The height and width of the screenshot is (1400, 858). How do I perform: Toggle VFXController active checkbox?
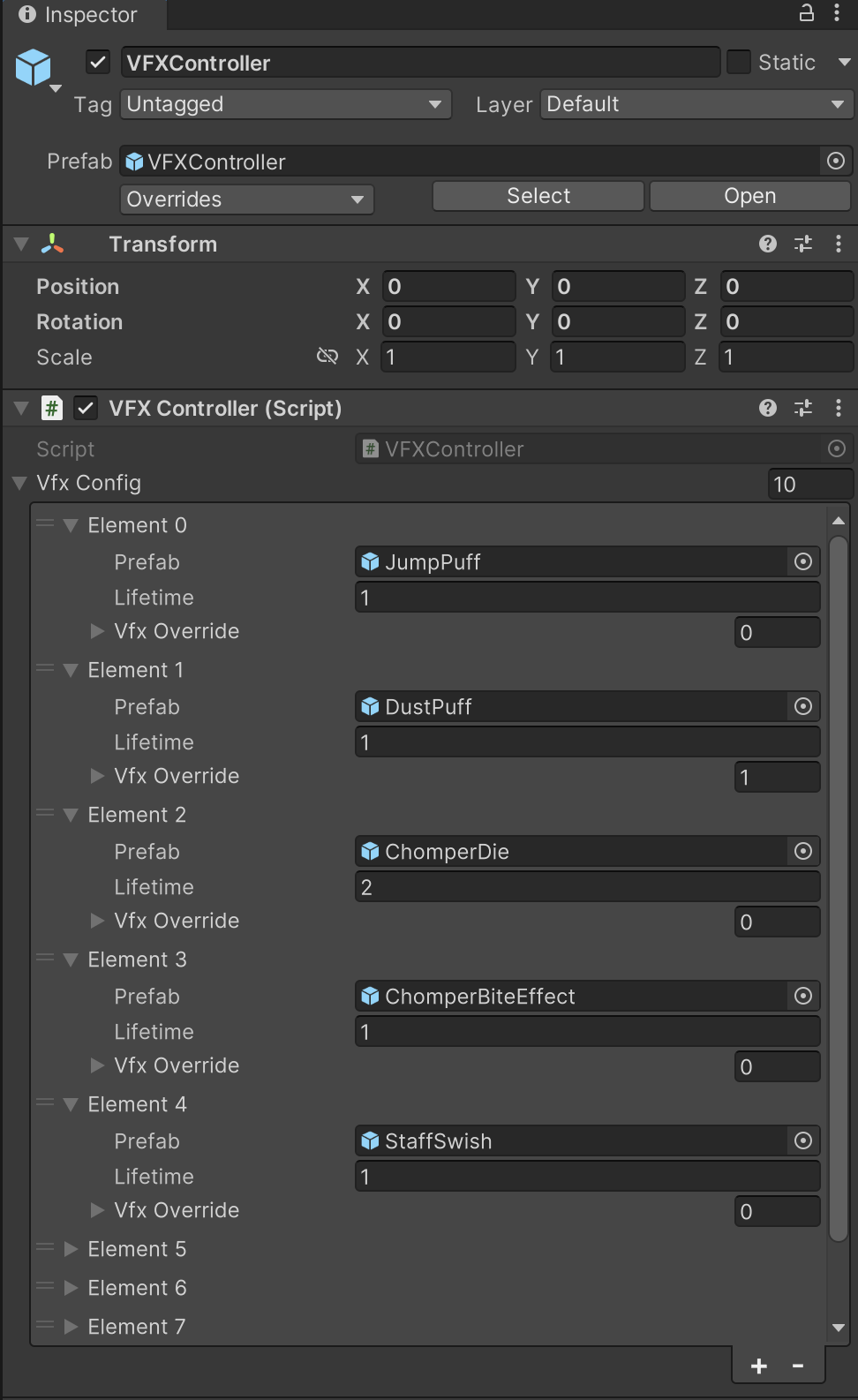point(98,63)
